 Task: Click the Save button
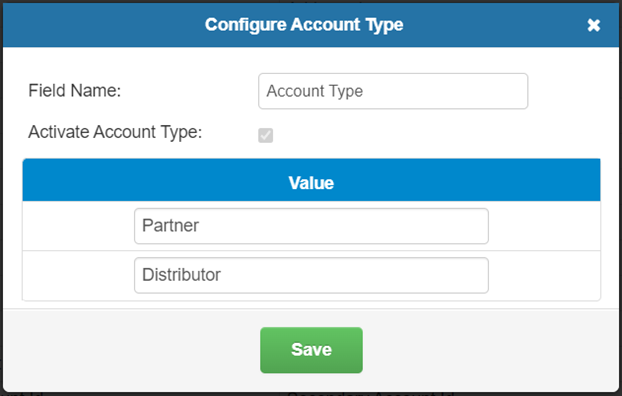click(x=311, y=350)
